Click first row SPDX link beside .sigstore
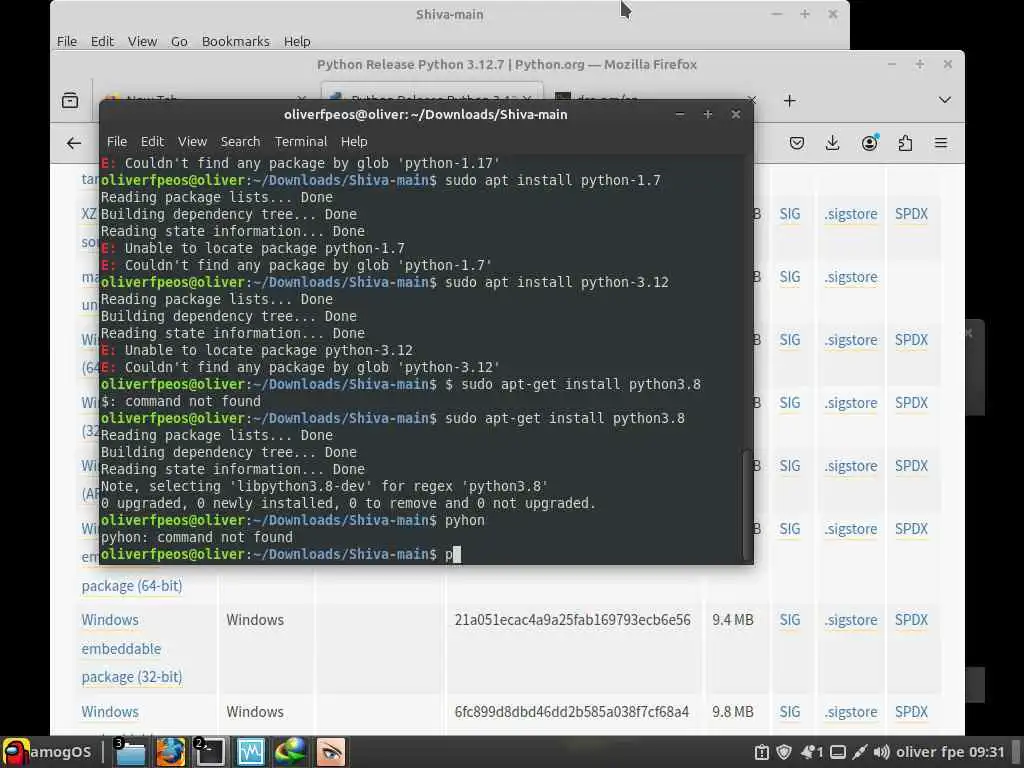 (911, 214)
